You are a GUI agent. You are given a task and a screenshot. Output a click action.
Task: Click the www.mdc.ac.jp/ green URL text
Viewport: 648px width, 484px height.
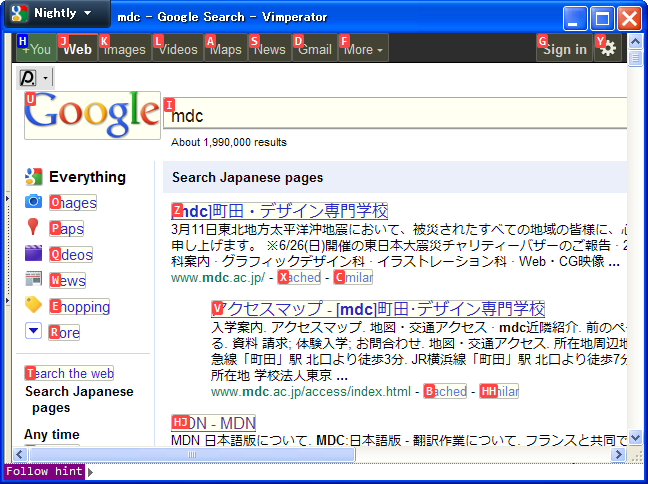pos(218,277)
